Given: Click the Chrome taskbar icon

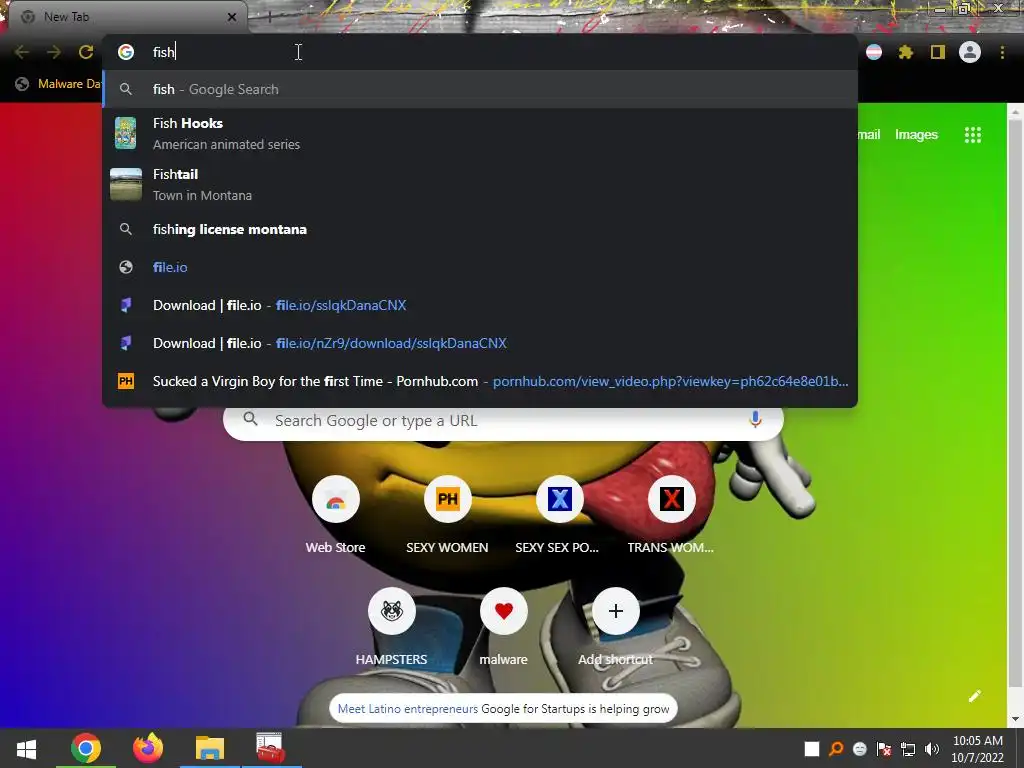Looking at the screenshot, I should point(86,748).
